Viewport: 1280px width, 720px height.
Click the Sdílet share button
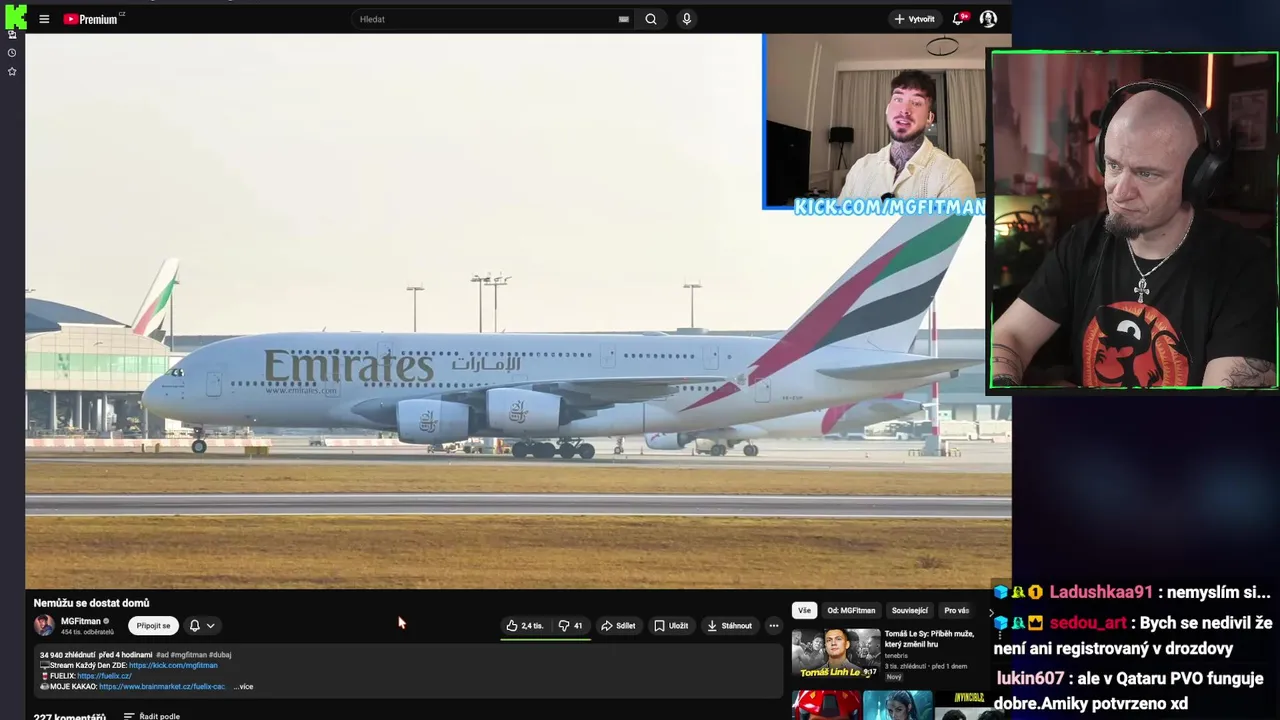(x=618, y=626)
